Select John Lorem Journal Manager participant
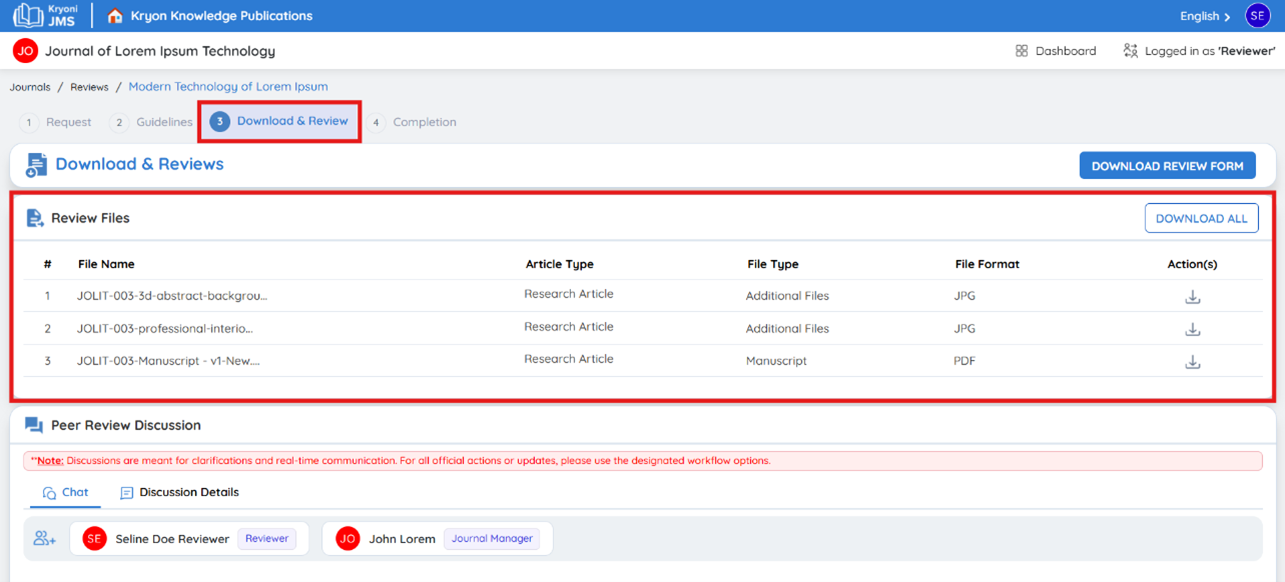 point(437,539)
